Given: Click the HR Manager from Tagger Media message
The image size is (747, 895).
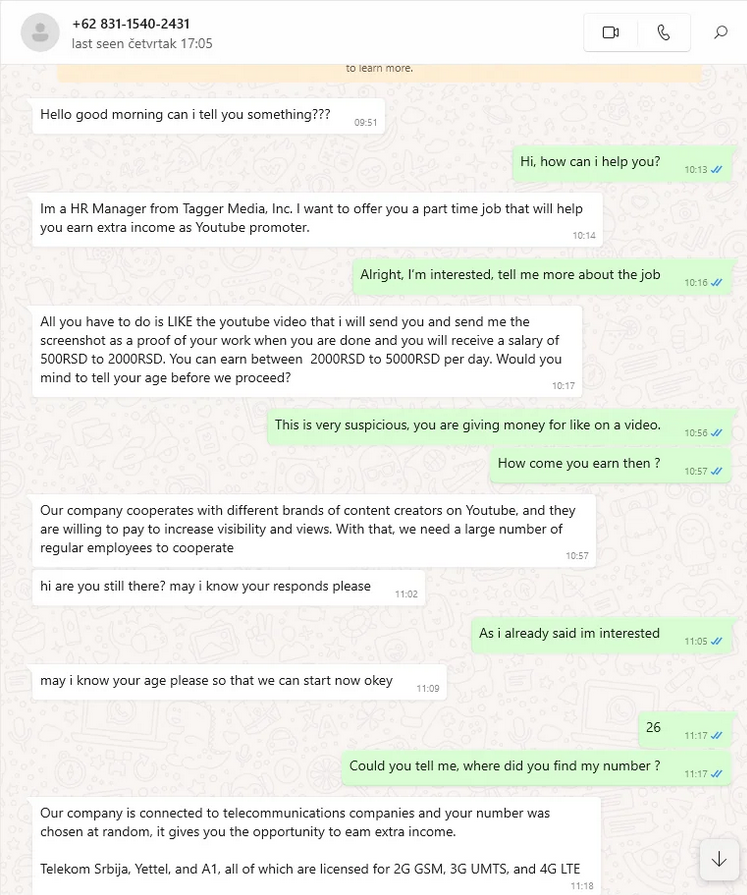Looking at the screenshot, I should 317,220.
